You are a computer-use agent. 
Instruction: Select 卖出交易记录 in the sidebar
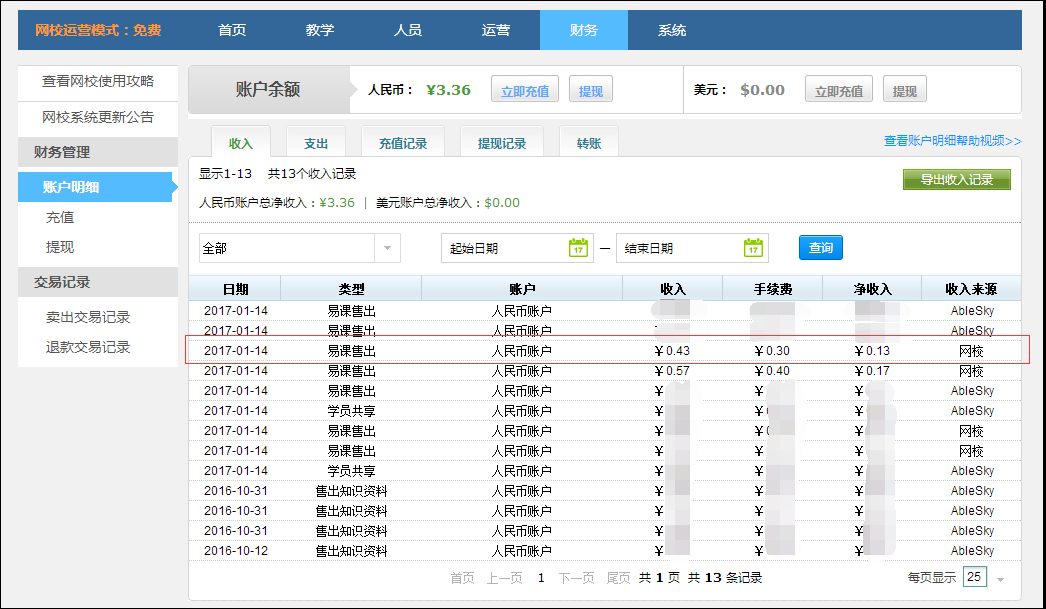[88, 317]
